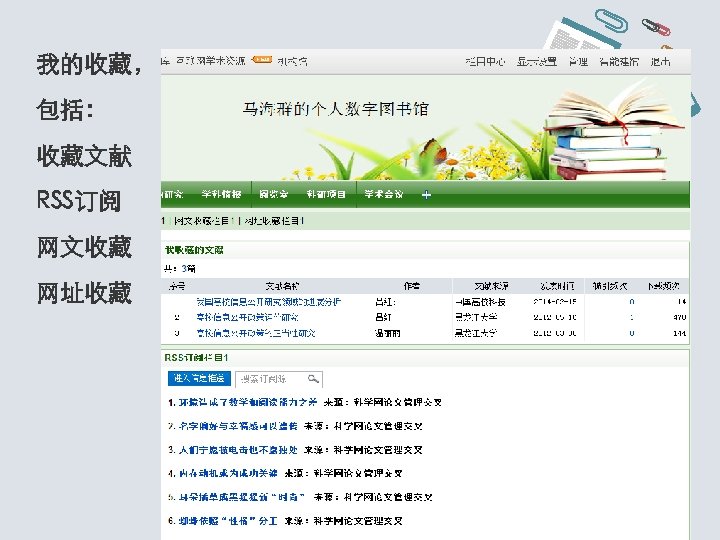Click the personal digital library banner title
The image size is (720, 540).
[x=336, y=109]
